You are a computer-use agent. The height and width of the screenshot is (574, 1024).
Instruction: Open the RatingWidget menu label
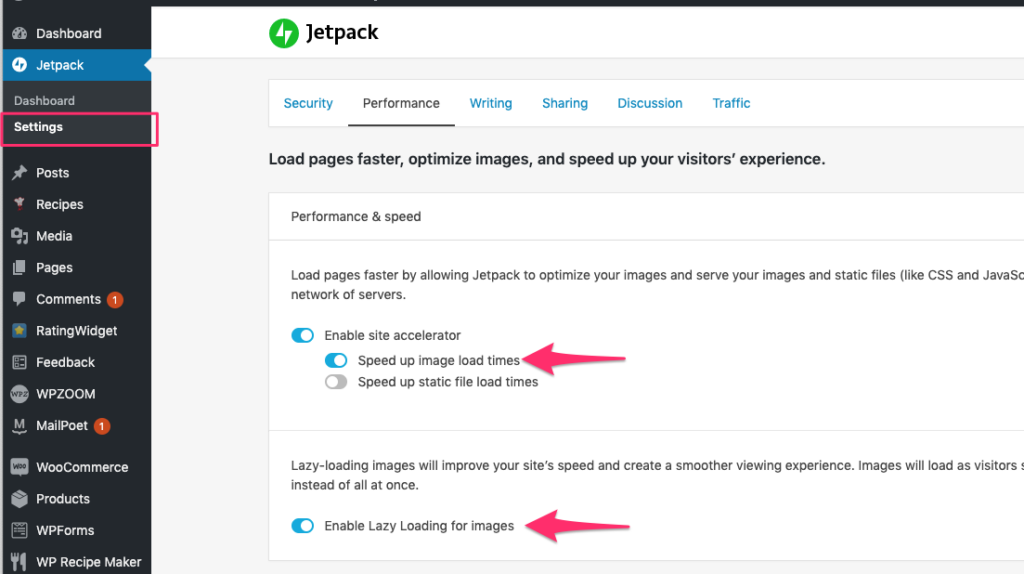[x=76, y=331]
